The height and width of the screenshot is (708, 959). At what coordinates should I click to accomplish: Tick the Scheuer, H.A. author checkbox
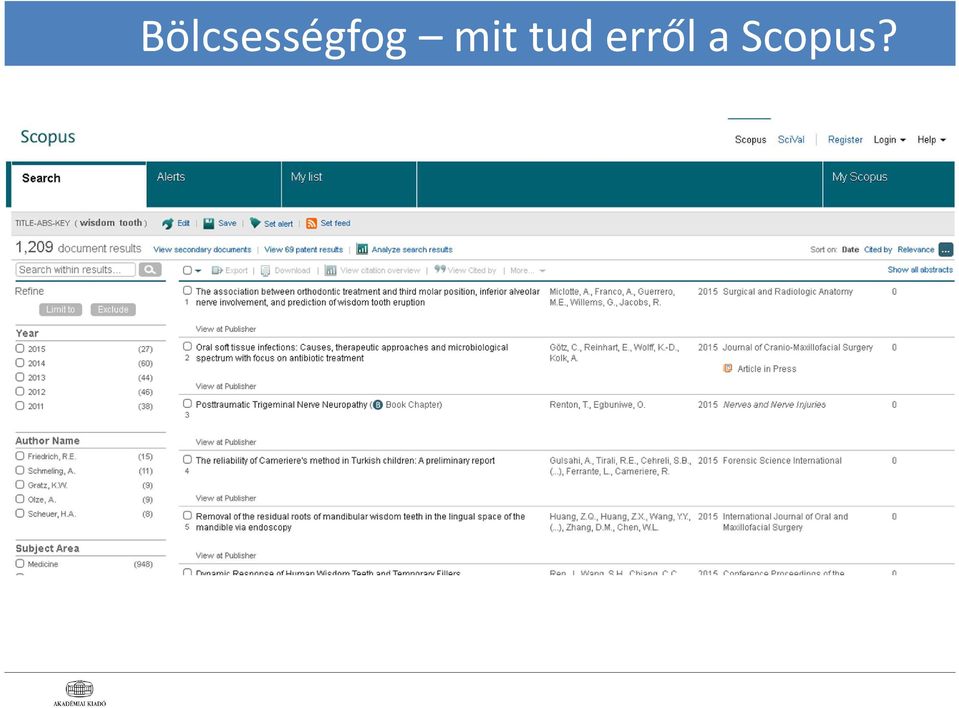pyautogui.click(x=20, y=514)
